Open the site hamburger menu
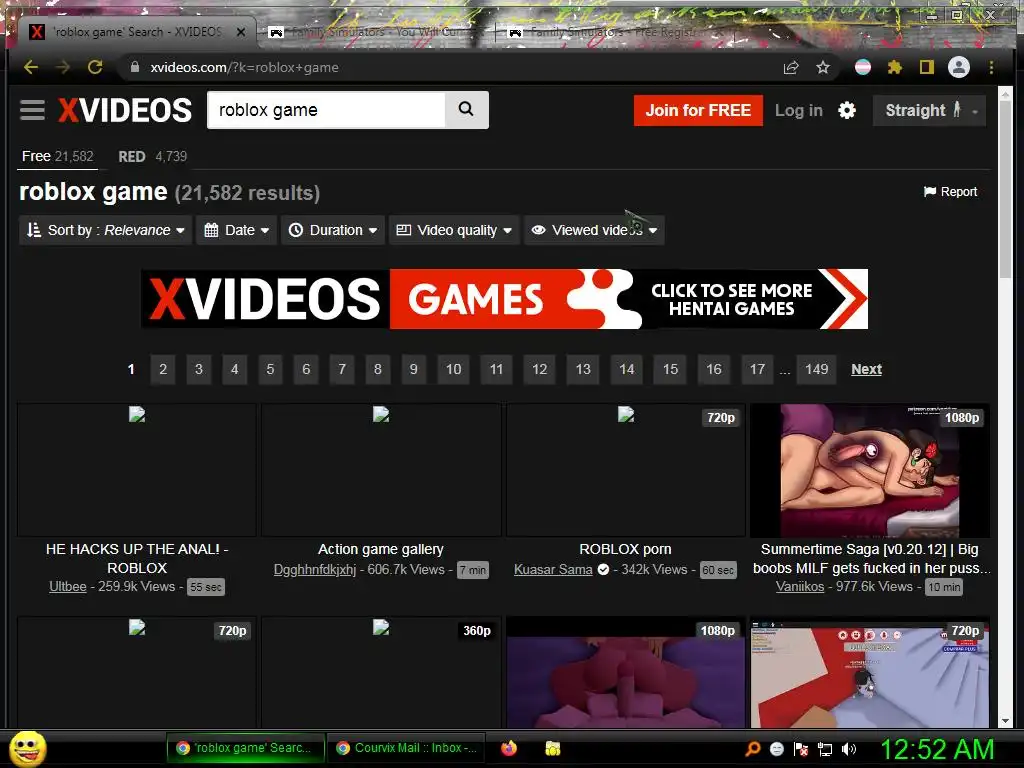The image size is (1024, 768). coord(32,110)
